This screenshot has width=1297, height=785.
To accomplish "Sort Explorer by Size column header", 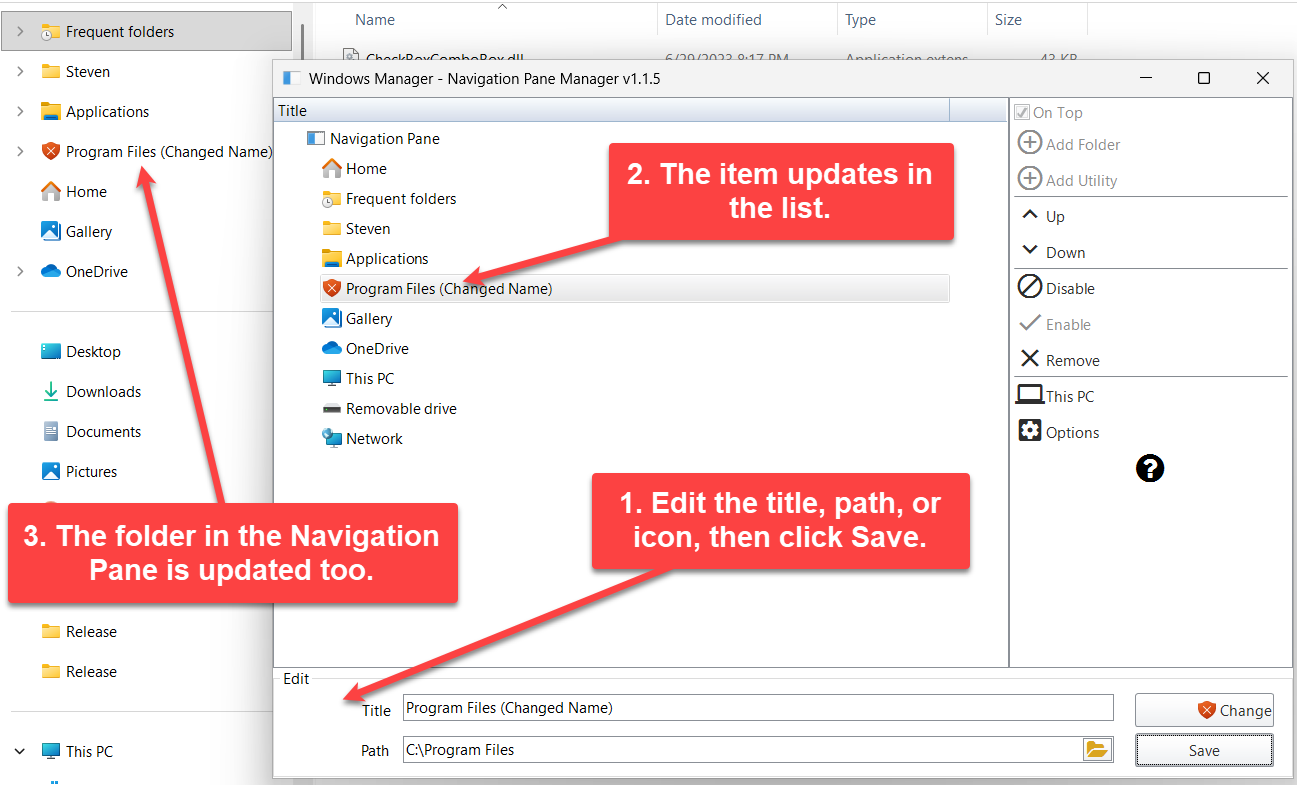I will tap(1007, 19).
